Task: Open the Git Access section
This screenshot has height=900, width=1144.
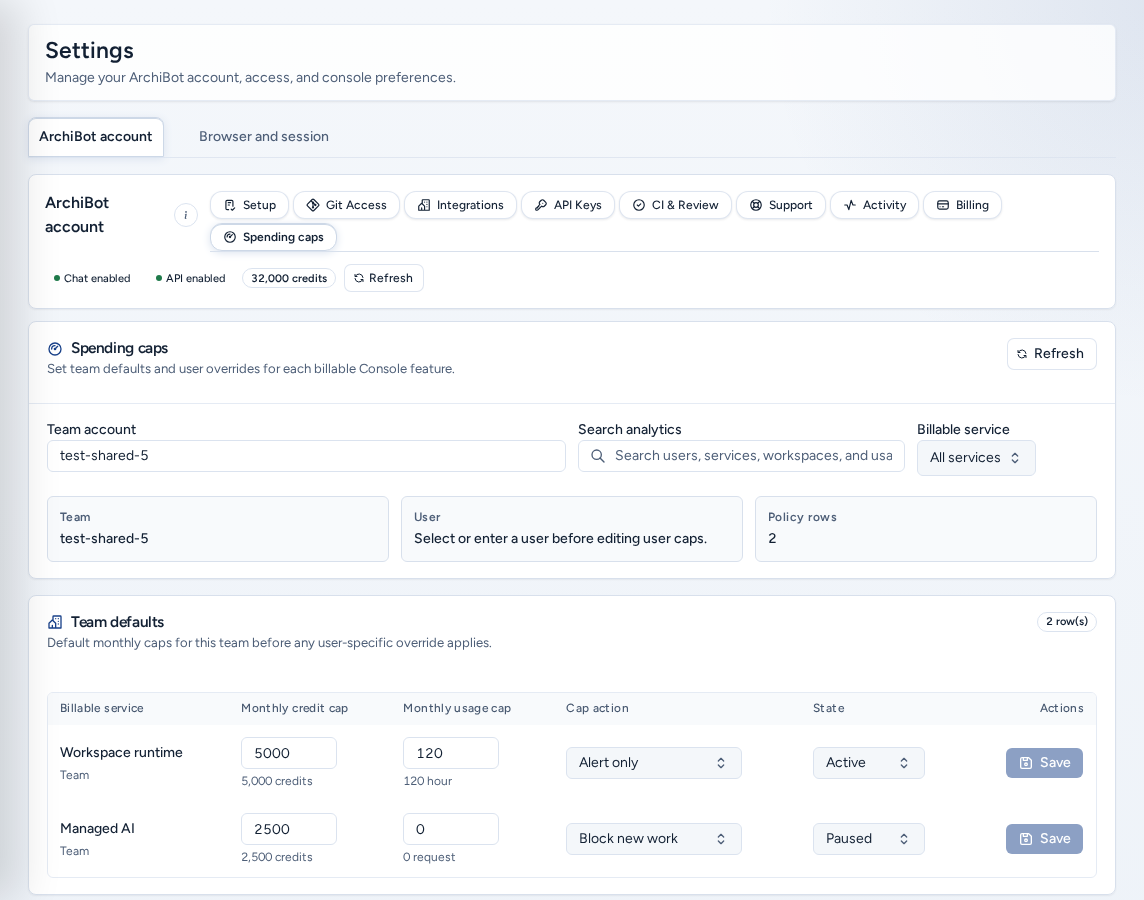Action: tap(347, 205)
